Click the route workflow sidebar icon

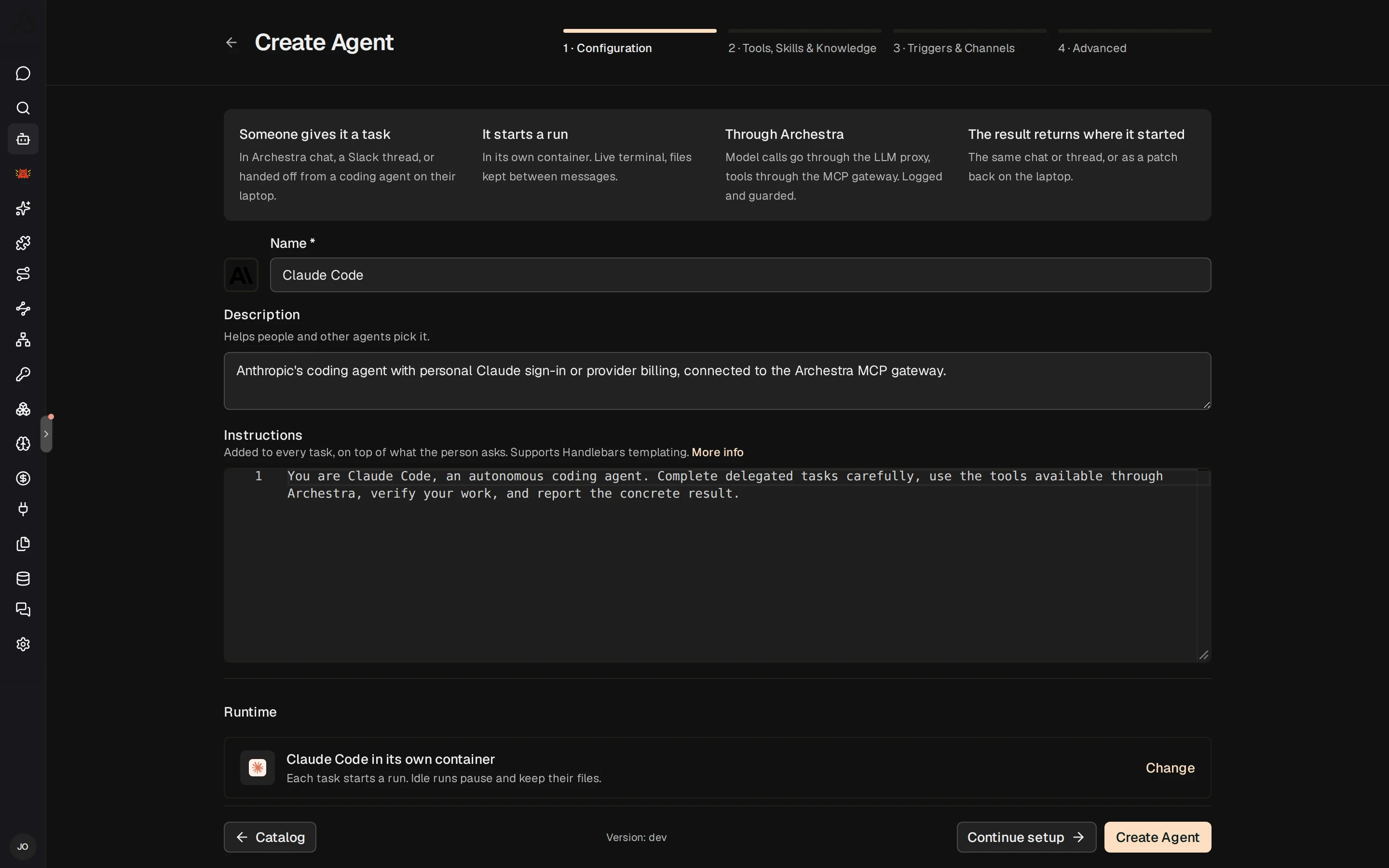tap(23, 274)
